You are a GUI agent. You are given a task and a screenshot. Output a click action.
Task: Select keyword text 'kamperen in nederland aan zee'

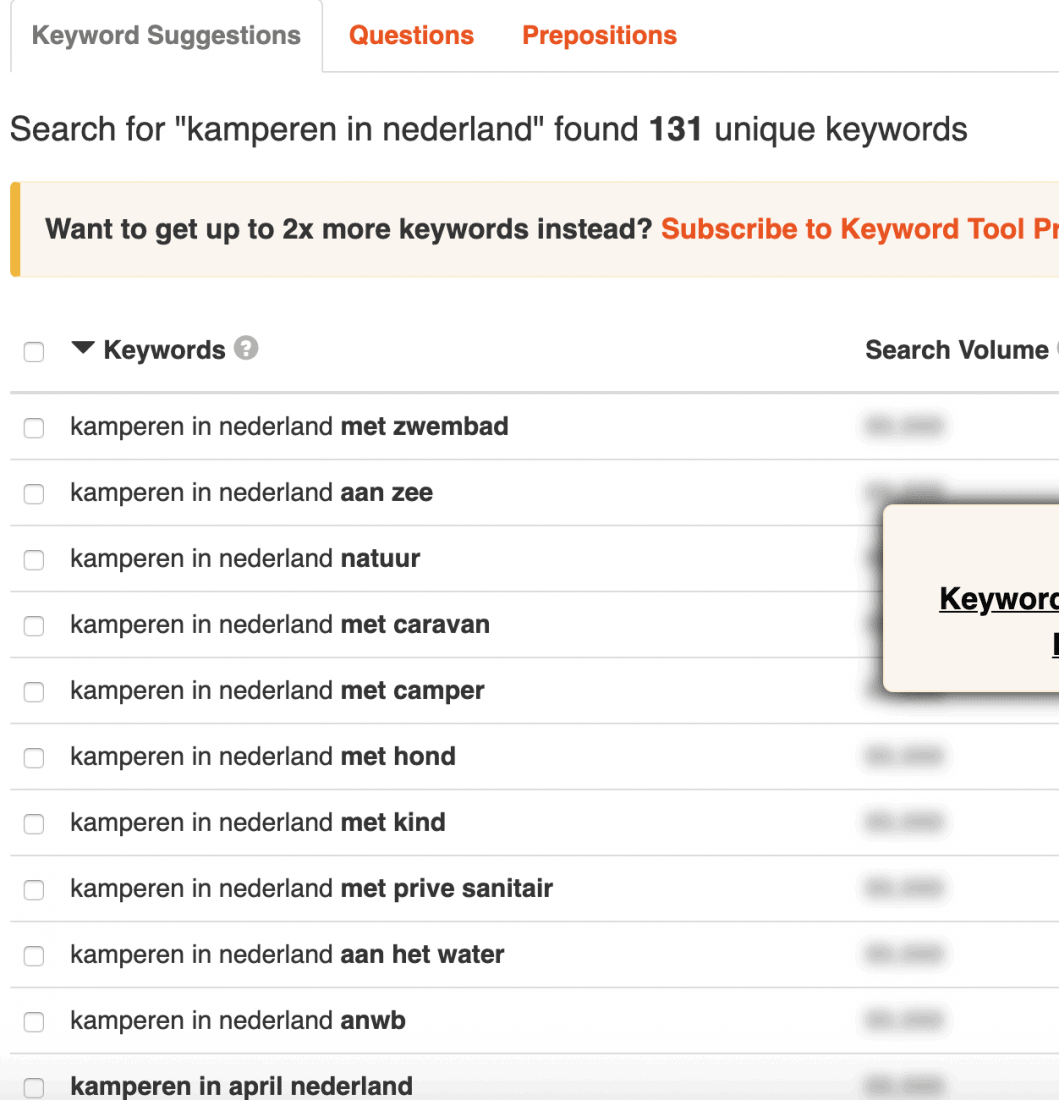[x=251, y=492]
